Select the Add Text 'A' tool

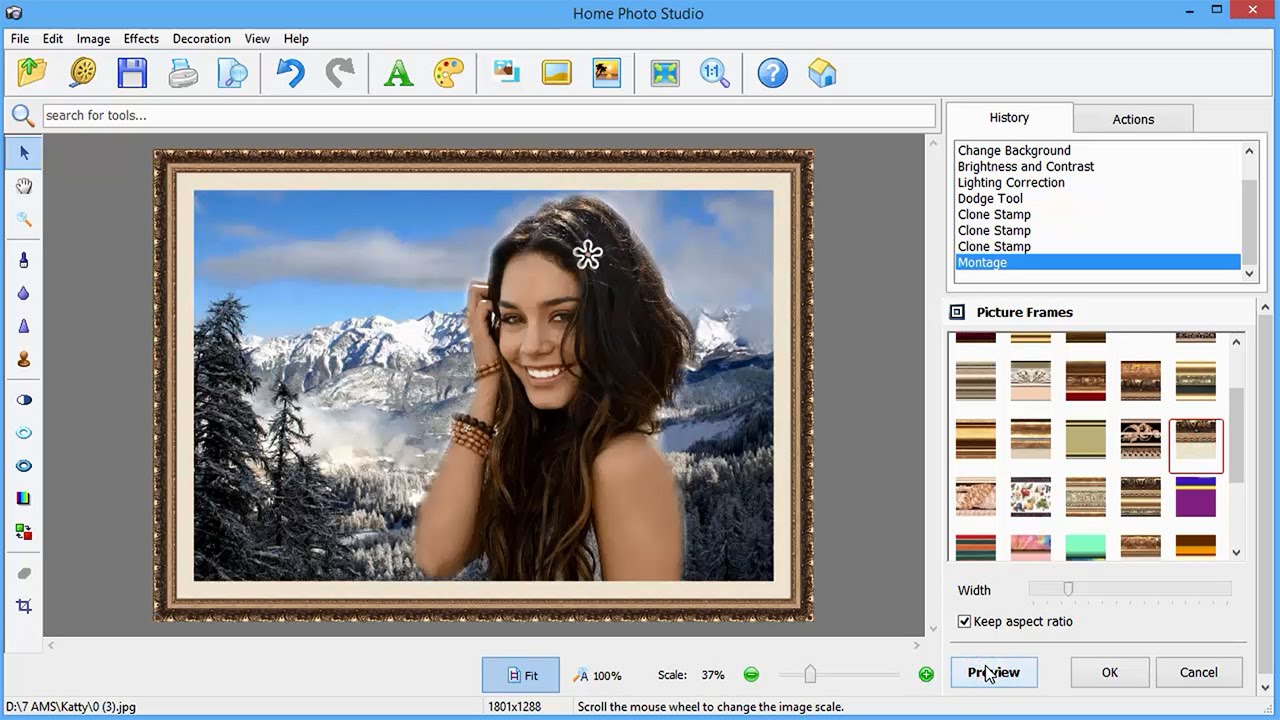pos(398,73)
